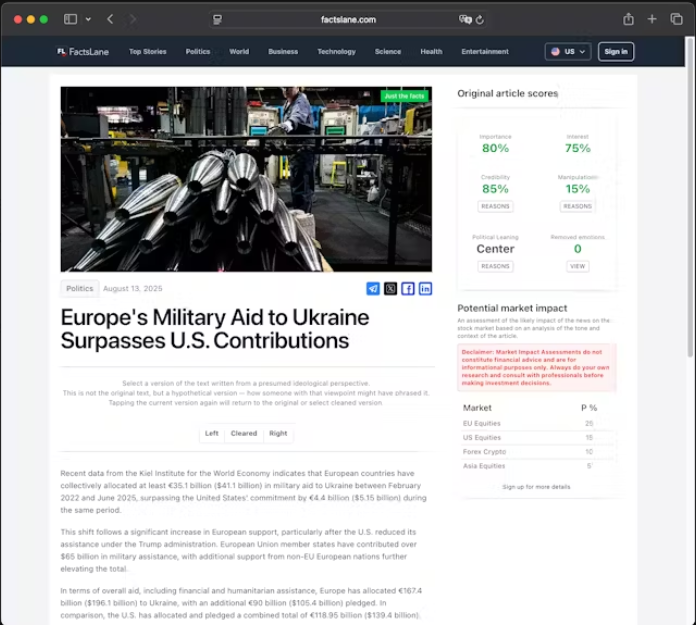
Task: Select the Right perspective version
Action: pos(278,433)
